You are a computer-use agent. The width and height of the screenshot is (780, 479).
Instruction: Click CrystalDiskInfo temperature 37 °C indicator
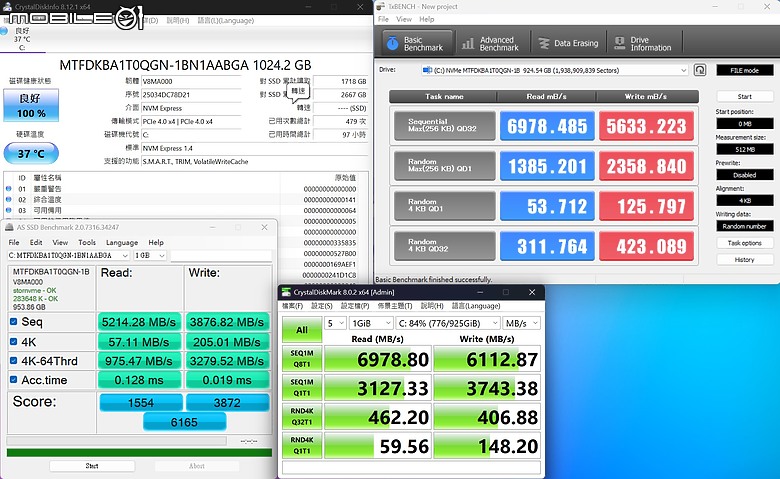[31, 154]
